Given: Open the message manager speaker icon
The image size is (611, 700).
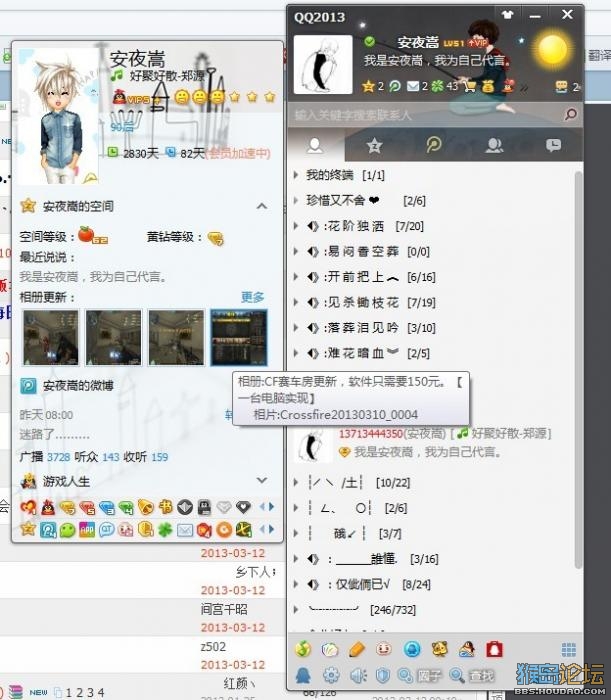Looking at the screenshot, I should pyautogui.click(x=358, y=675).
